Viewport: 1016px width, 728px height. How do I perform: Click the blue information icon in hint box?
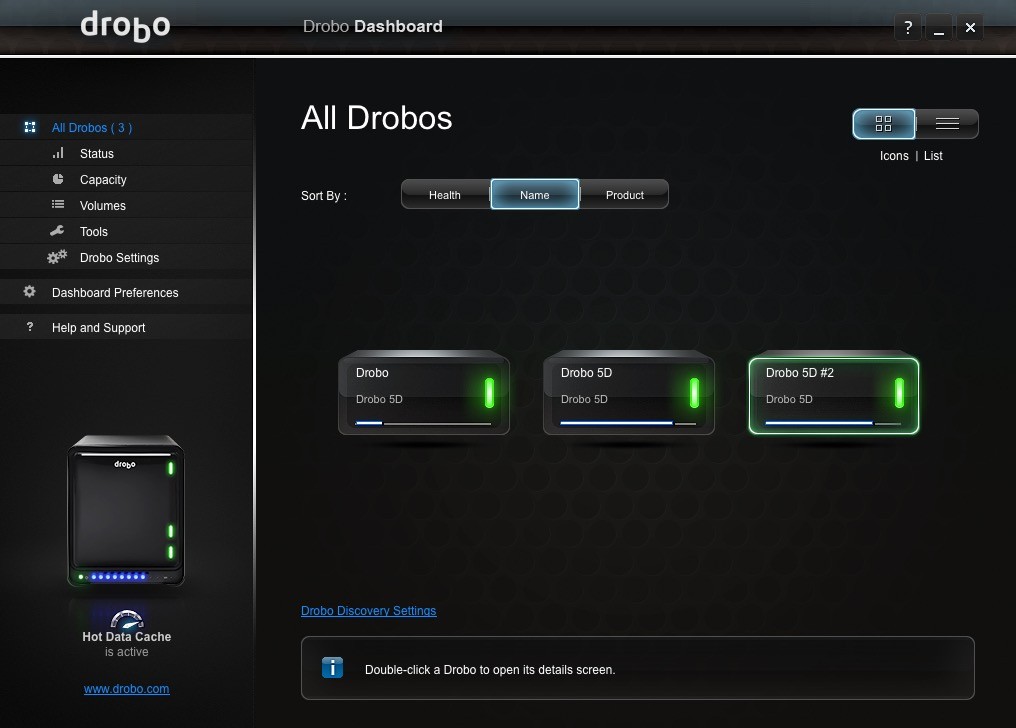tap(332, 667)
